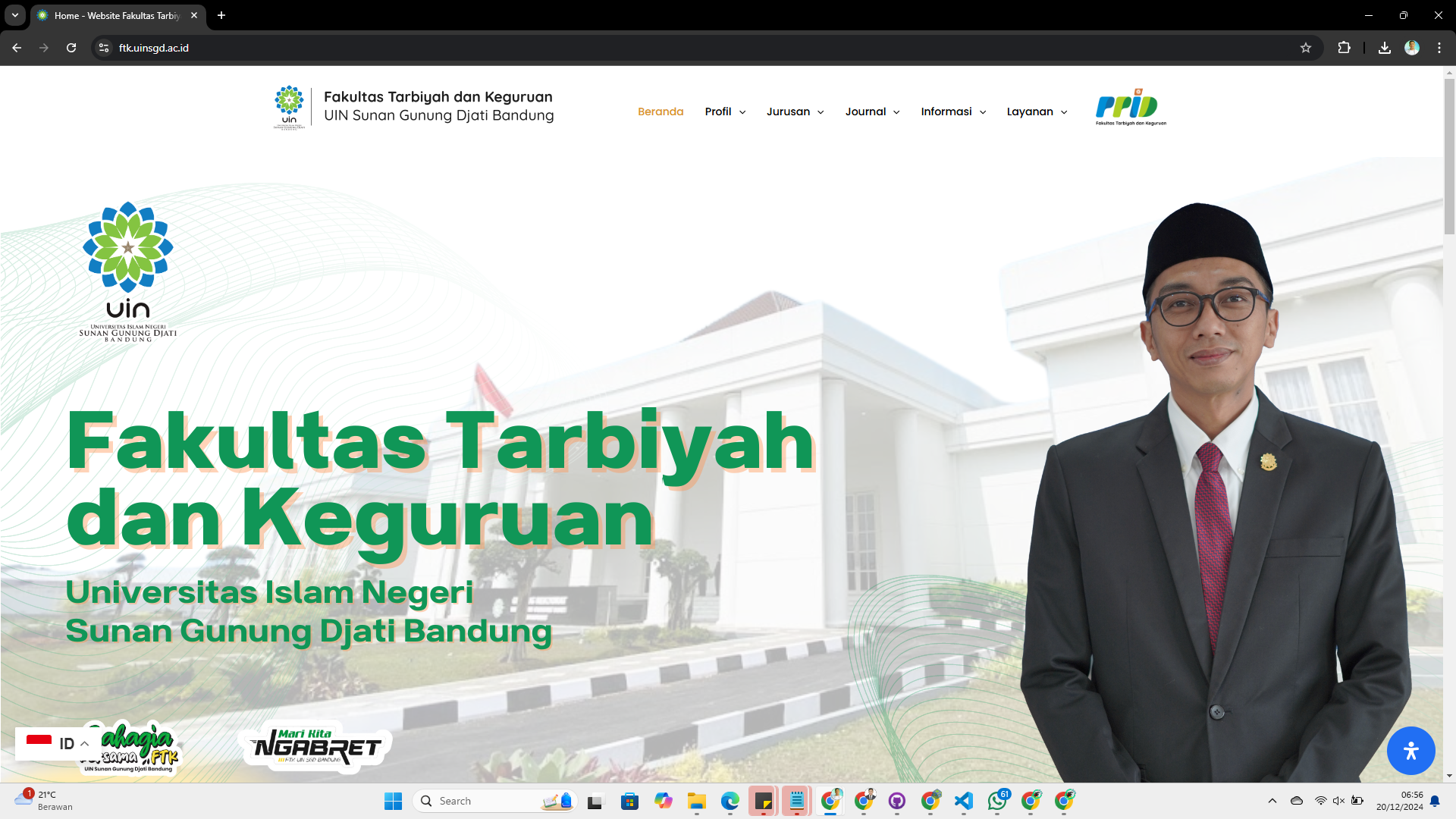Open the tab search dropdown arrow
Image resolution: width=1456 pixels, height=819 pixels.
coord(15,15)
